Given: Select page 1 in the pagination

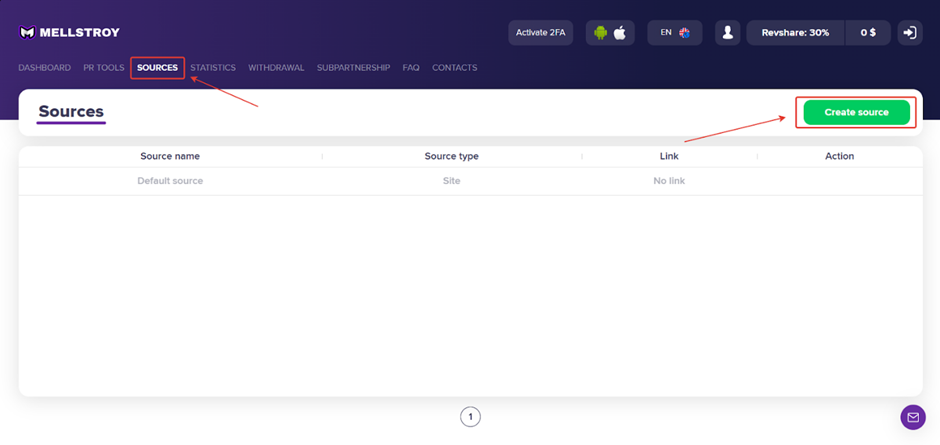Looking at the screenshot, I should coord(470,417).
